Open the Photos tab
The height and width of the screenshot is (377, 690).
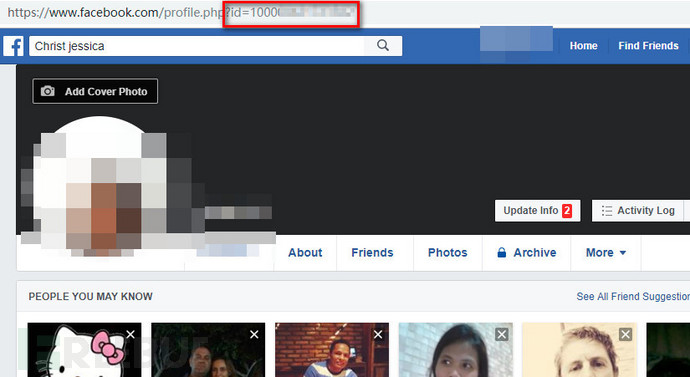(x=448, y=253)
